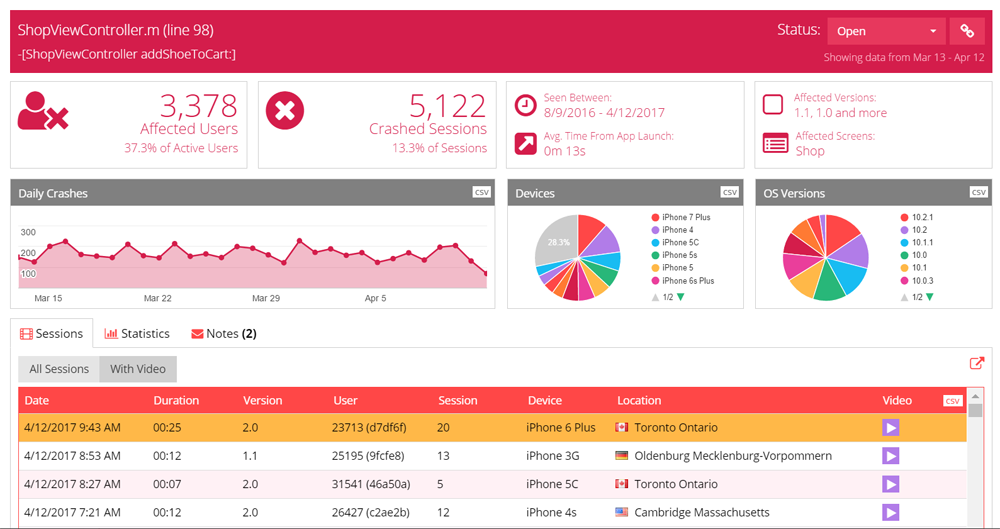1000x529 pixels.
Task: Download Daily Crashes CSV file
Action: [x=481, y=193]
